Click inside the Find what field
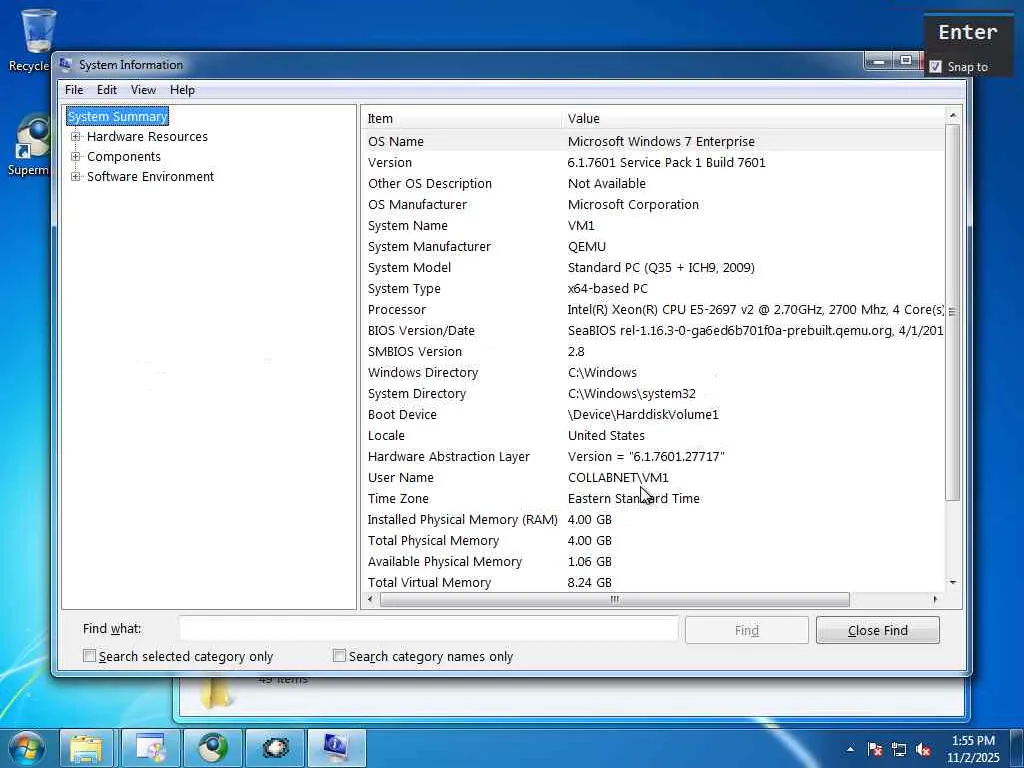Image resolution: width=1024 pixels, height=768 pixels. tap(428, 629)
